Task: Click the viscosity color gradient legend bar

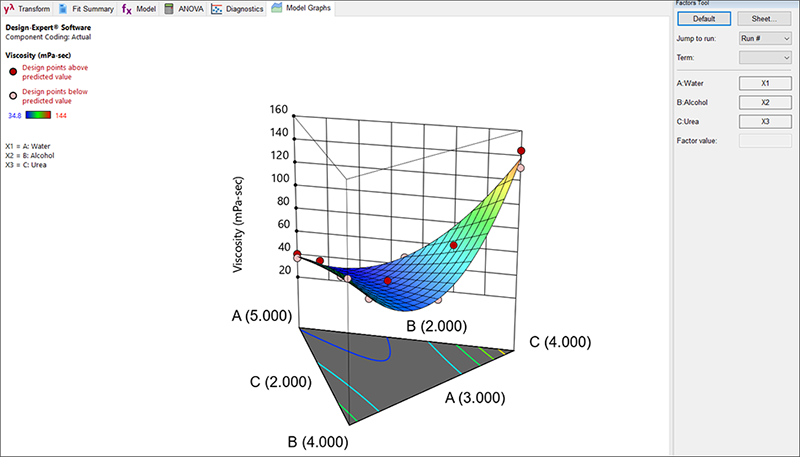Action: pyautogui.click(x=37, y=116)
